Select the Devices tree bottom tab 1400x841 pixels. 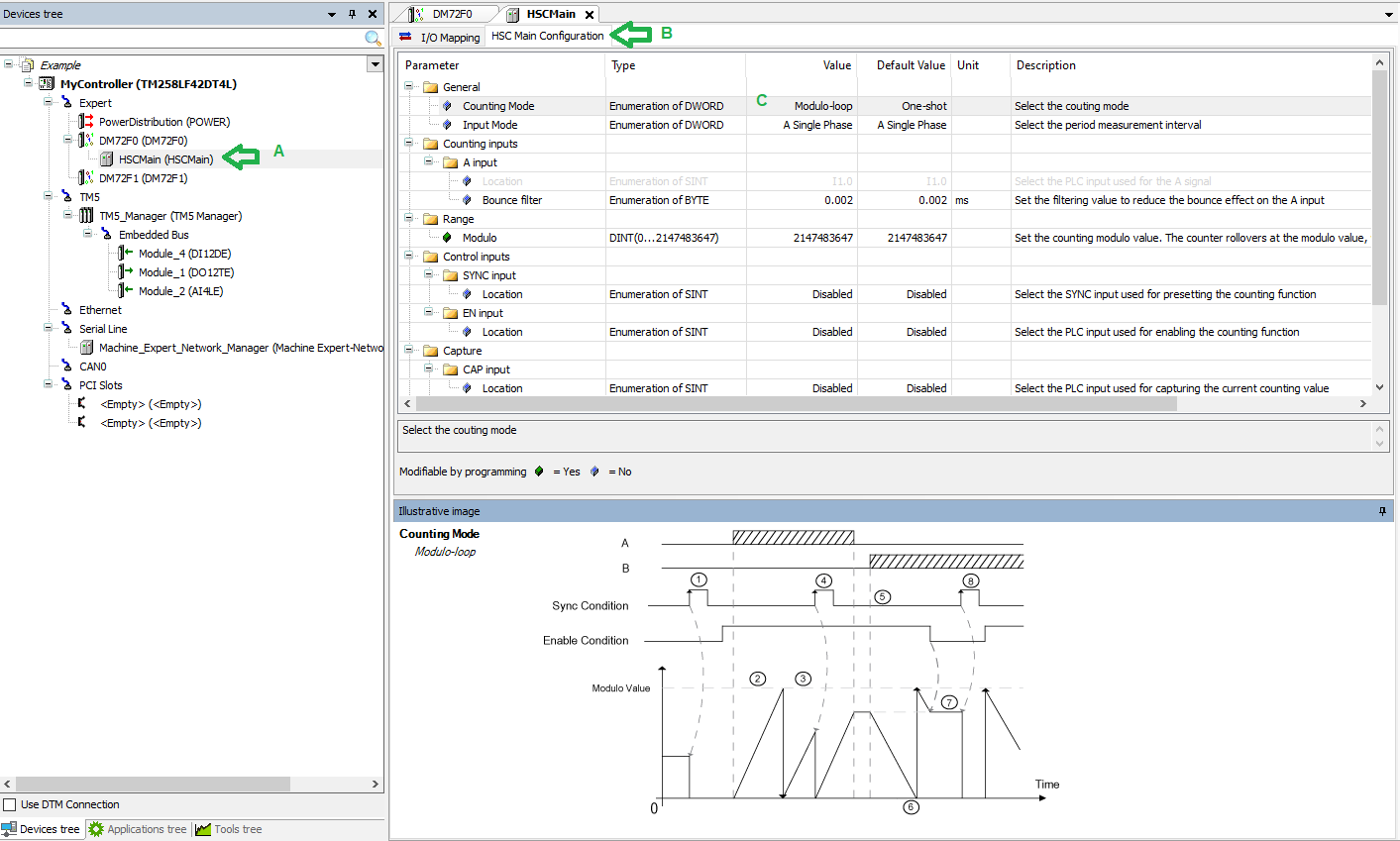pos(41,829)
